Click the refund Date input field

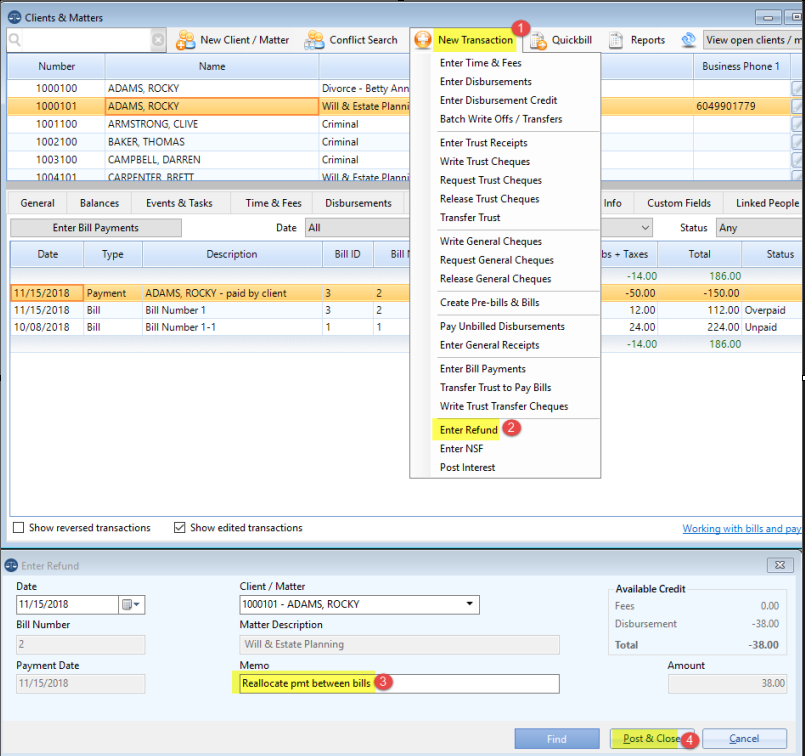tap(68, 605)
